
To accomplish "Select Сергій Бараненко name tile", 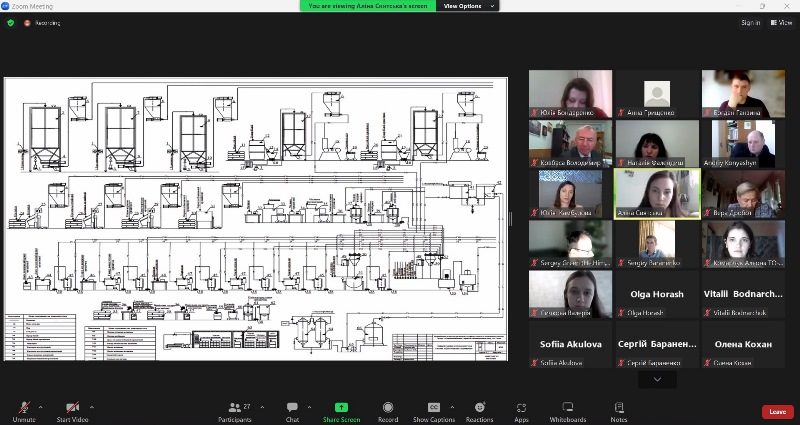I will click(657, 344).
